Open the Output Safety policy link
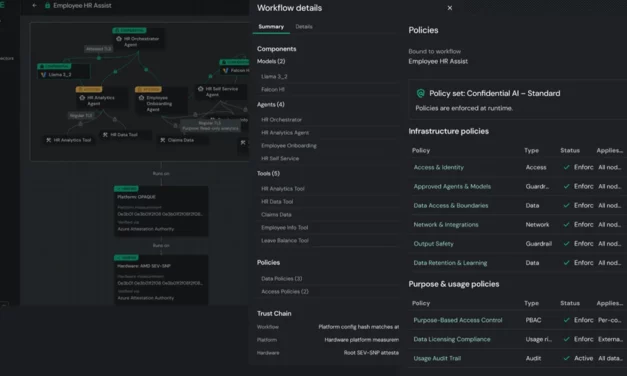The width and height of the screenshot is (627, 376). click(433, 244)
